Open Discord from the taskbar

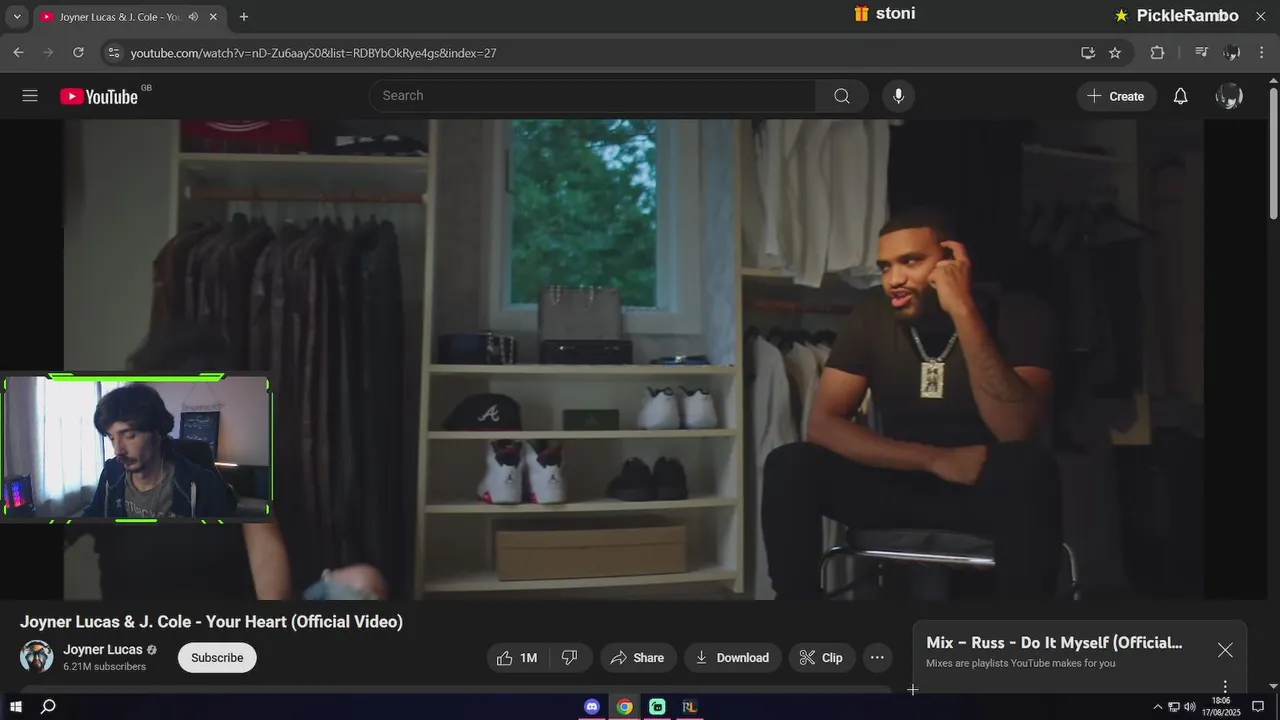[x=592, y=707]
